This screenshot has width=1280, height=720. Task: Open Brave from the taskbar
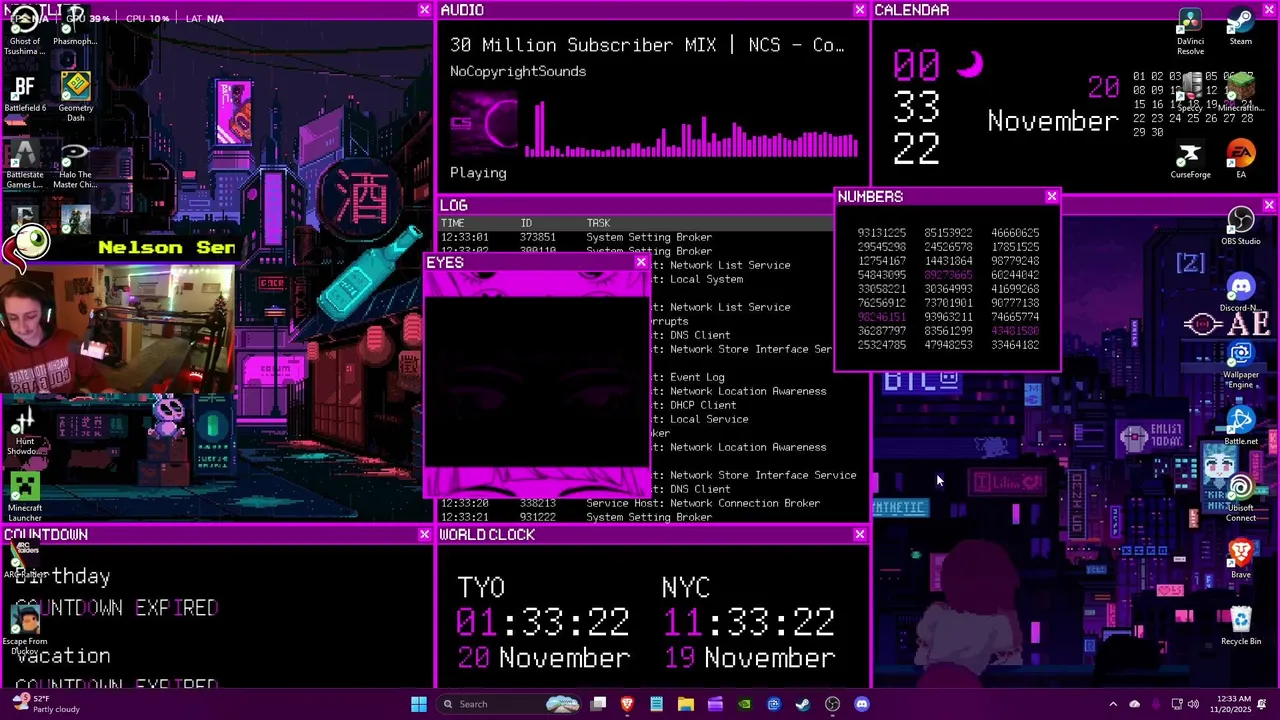[x=627, y=704]
